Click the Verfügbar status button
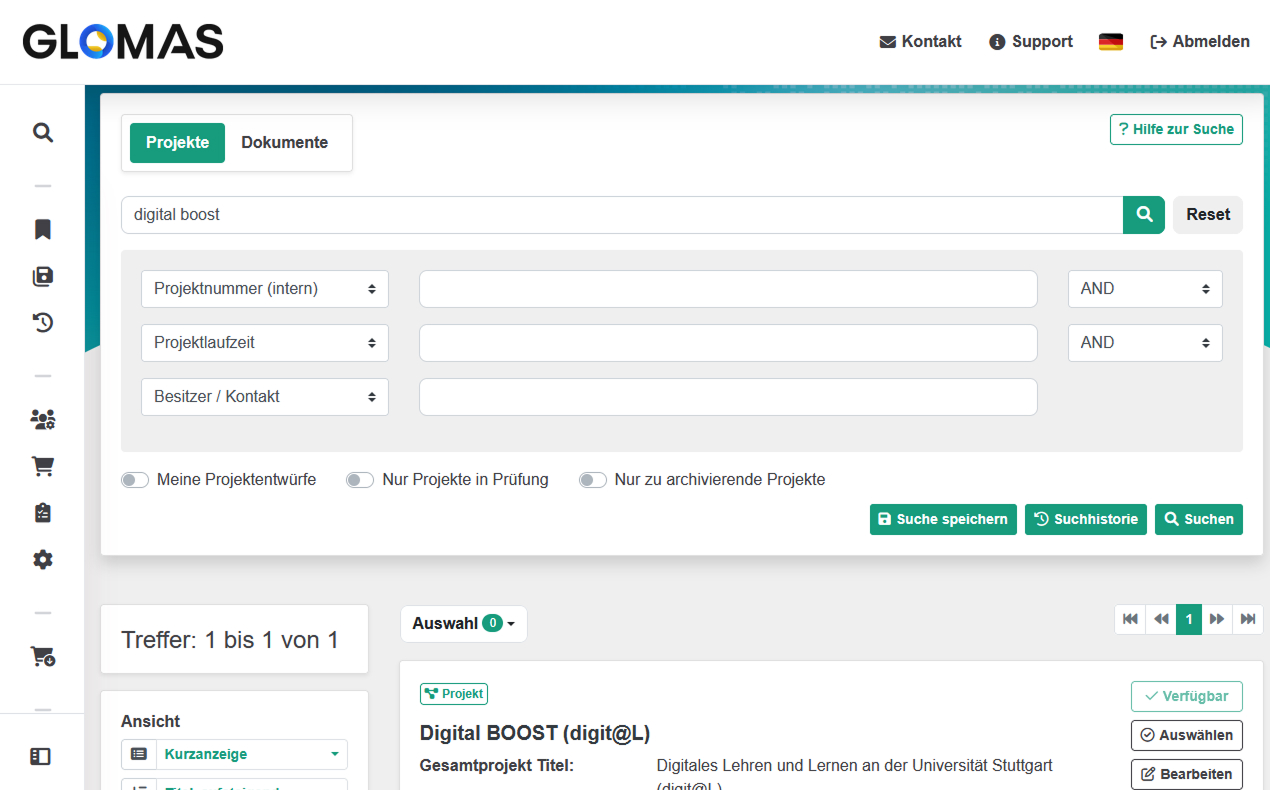 point(1187,696)
